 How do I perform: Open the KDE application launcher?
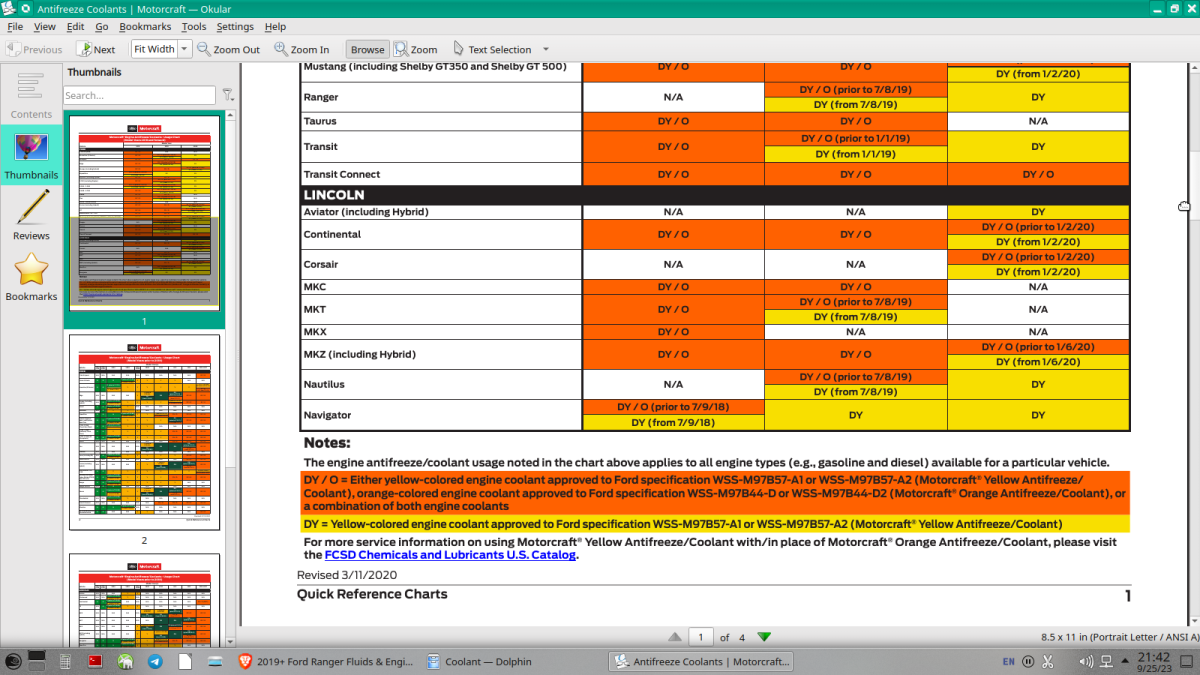point(13,661)
